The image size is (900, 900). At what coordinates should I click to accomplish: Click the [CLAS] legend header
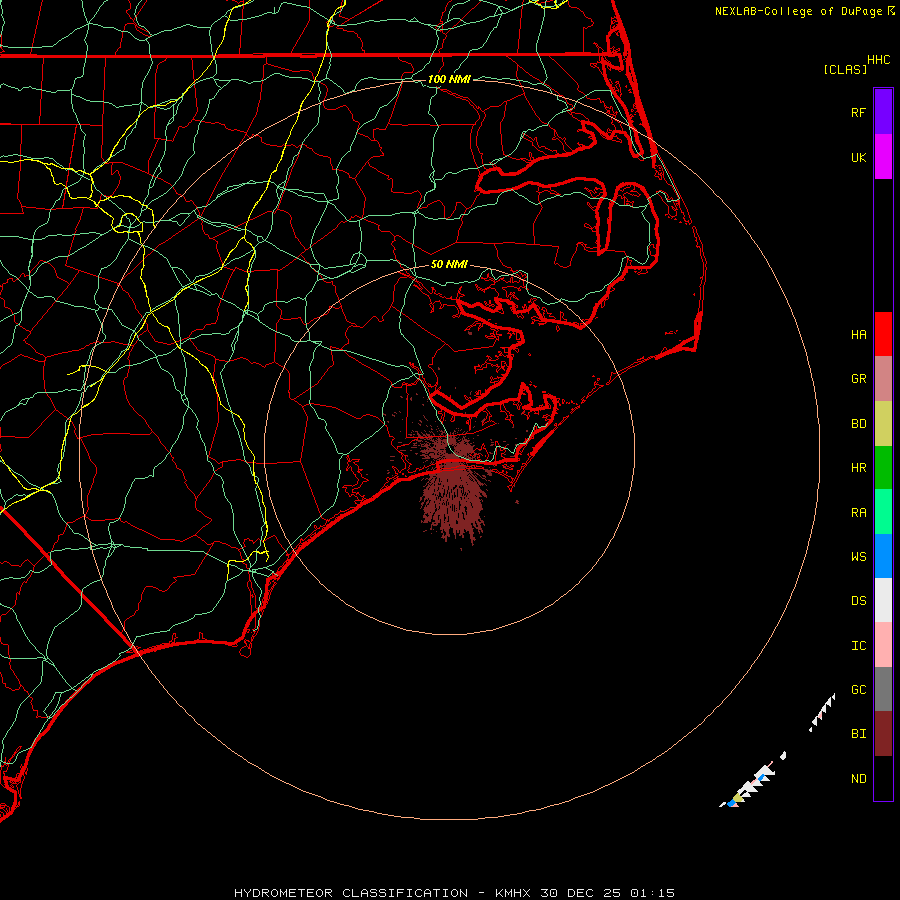[x=844, y=69]
